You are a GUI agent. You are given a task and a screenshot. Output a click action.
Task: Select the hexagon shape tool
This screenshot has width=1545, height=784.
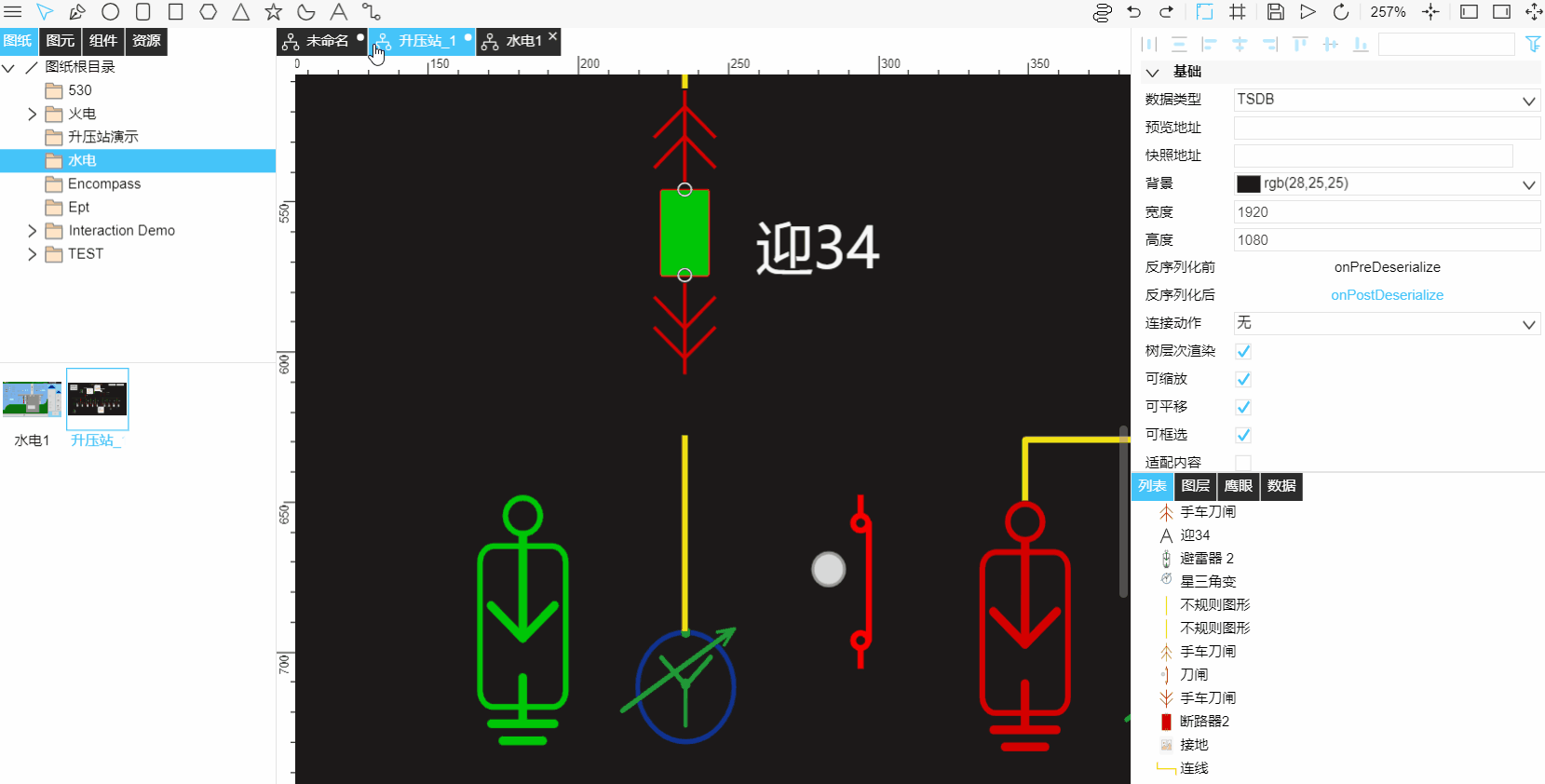[x=208, y=12]
